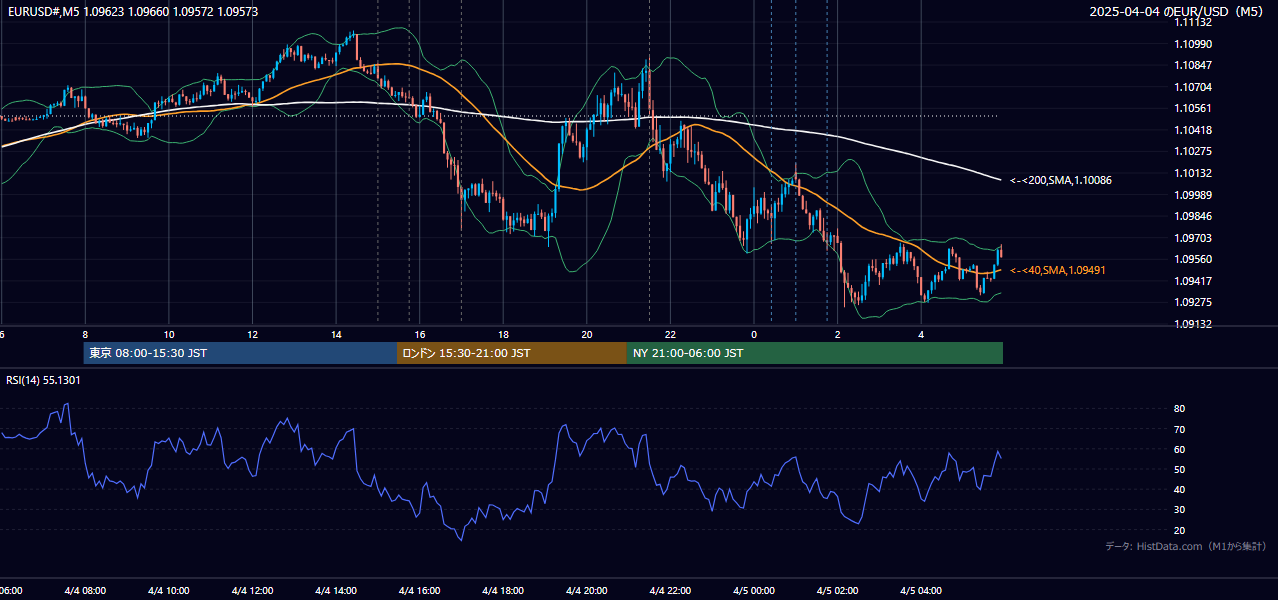Click hour tick 14 under the candlestick chart
This screenshot has height=600, width=1278.
[336, 334]
